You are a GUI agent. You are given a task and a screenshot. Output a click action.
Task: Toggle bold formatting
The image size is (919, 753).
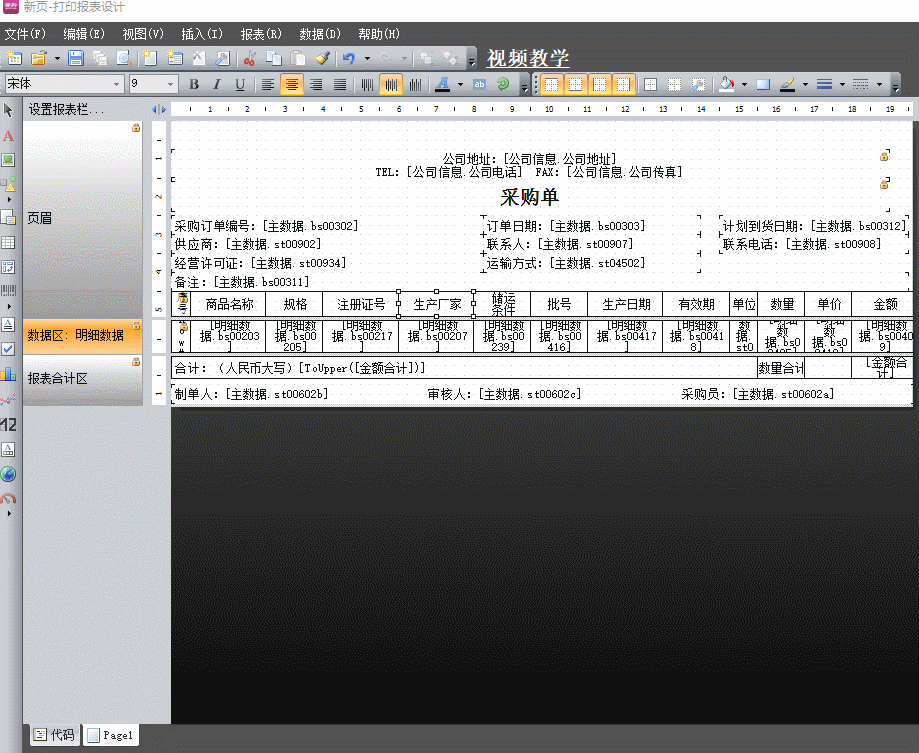(194, 85)
